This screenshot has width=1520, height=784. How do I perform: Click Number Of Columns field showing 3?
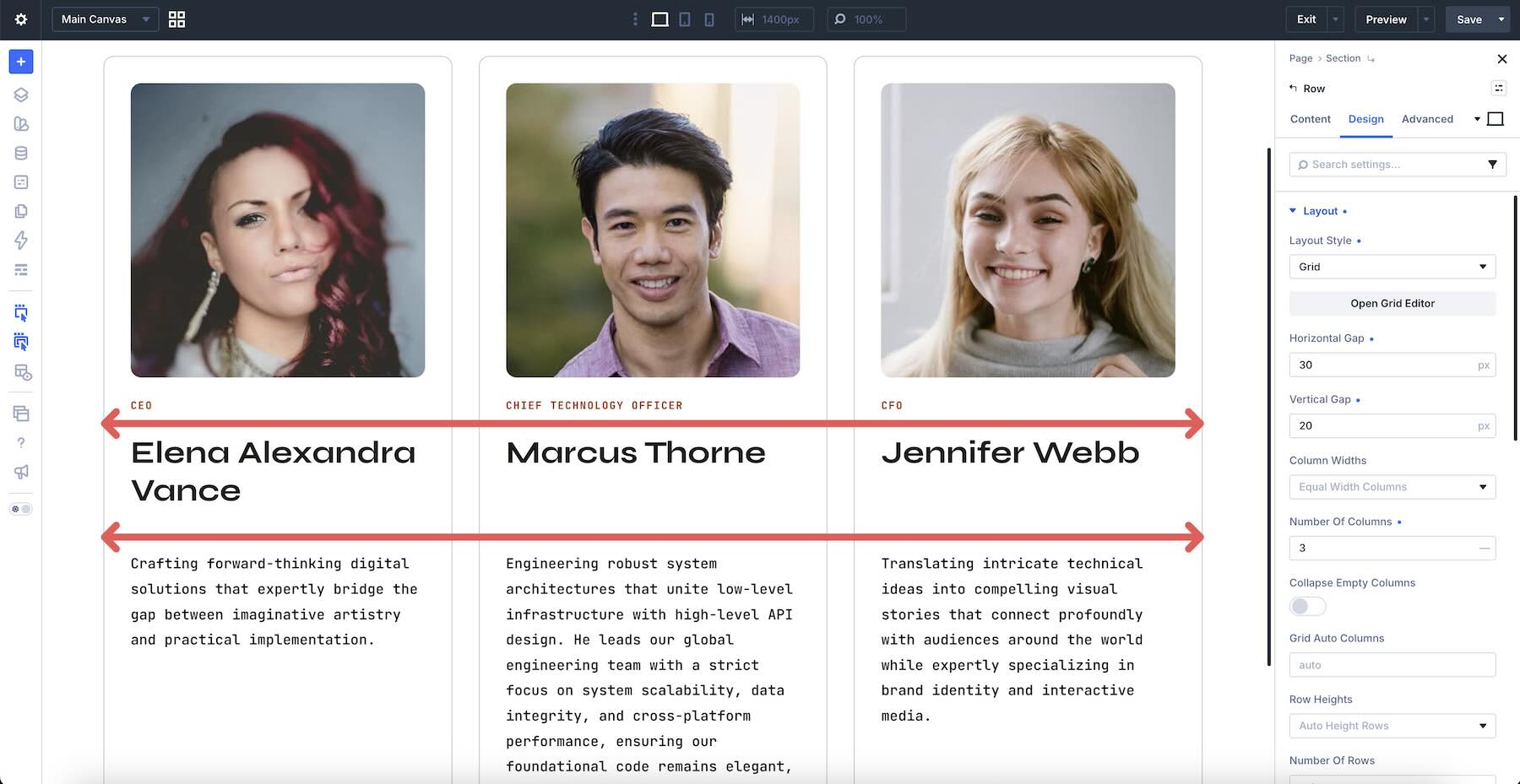(1392, 548)
